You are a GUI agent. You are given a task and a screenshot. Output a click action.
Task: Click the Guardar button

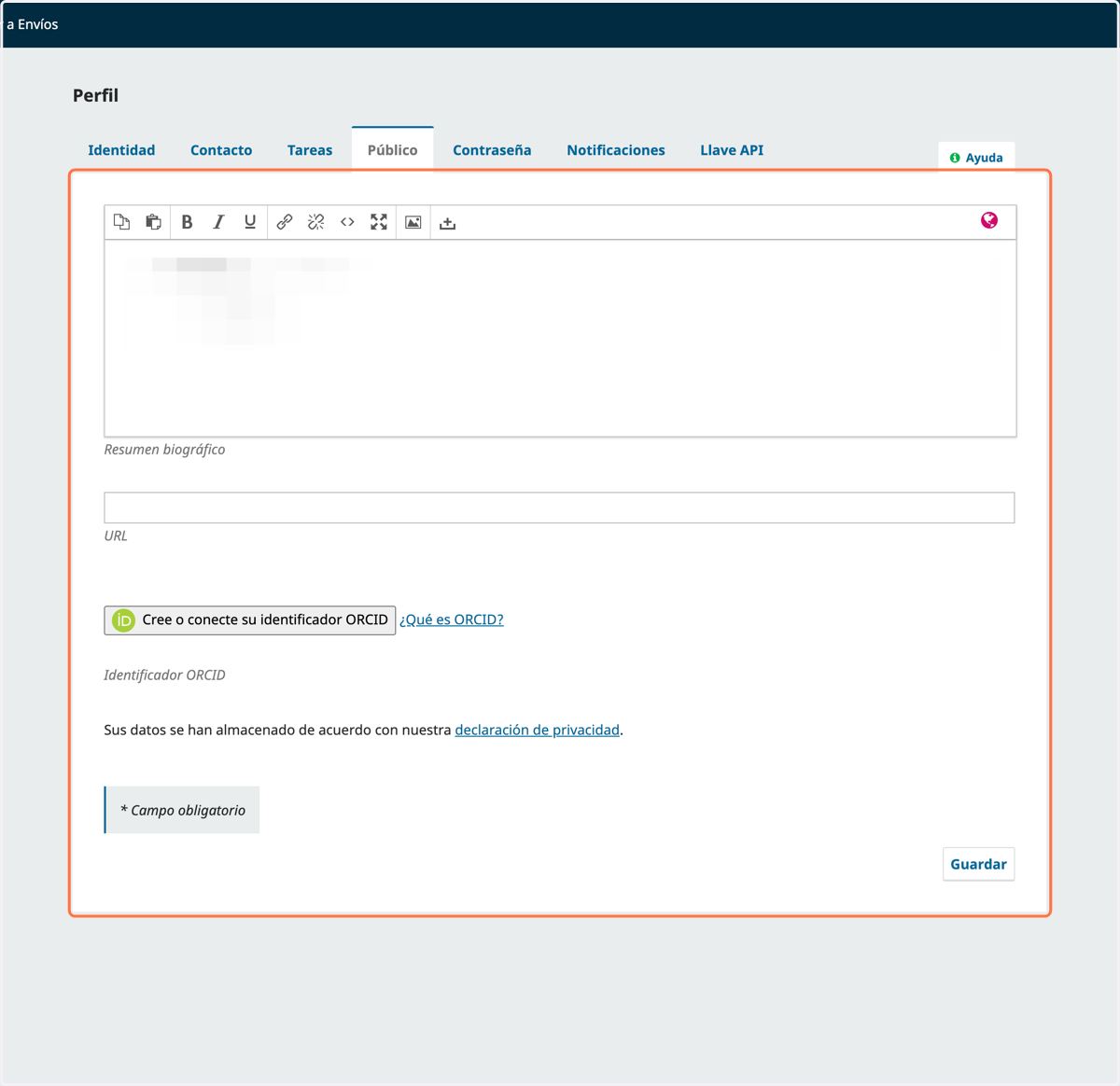978,864
